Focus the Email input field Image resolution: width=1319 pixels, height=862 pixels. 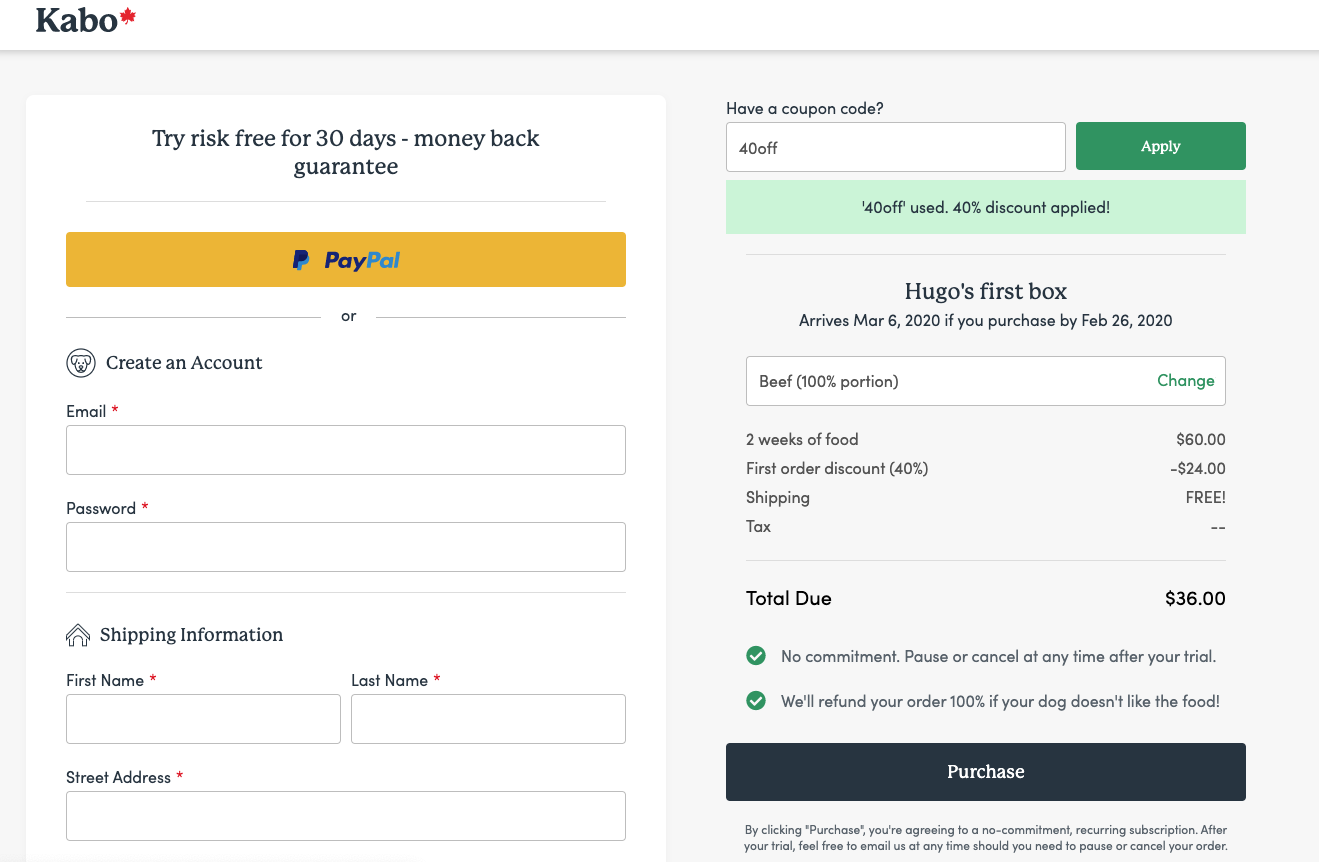[x=346, y=450]
